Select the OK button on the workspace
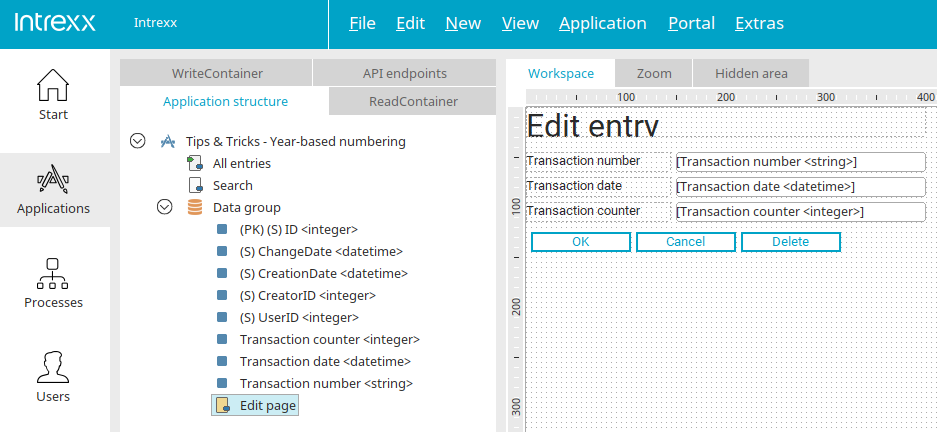 pyautogui.click(x=581, y=241)
